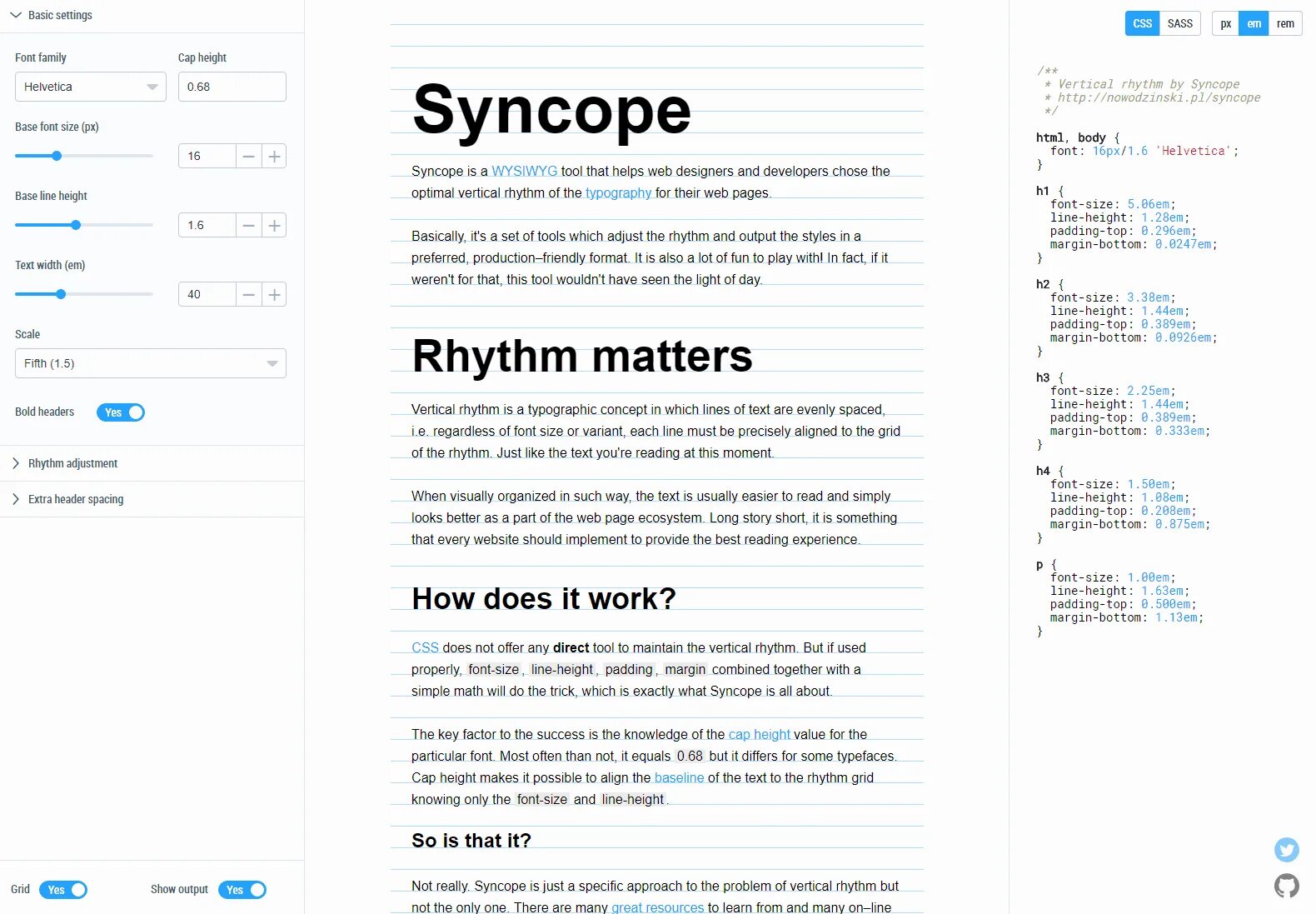
Task: Toggle the Bold headers switch
Action: point(121,412)
